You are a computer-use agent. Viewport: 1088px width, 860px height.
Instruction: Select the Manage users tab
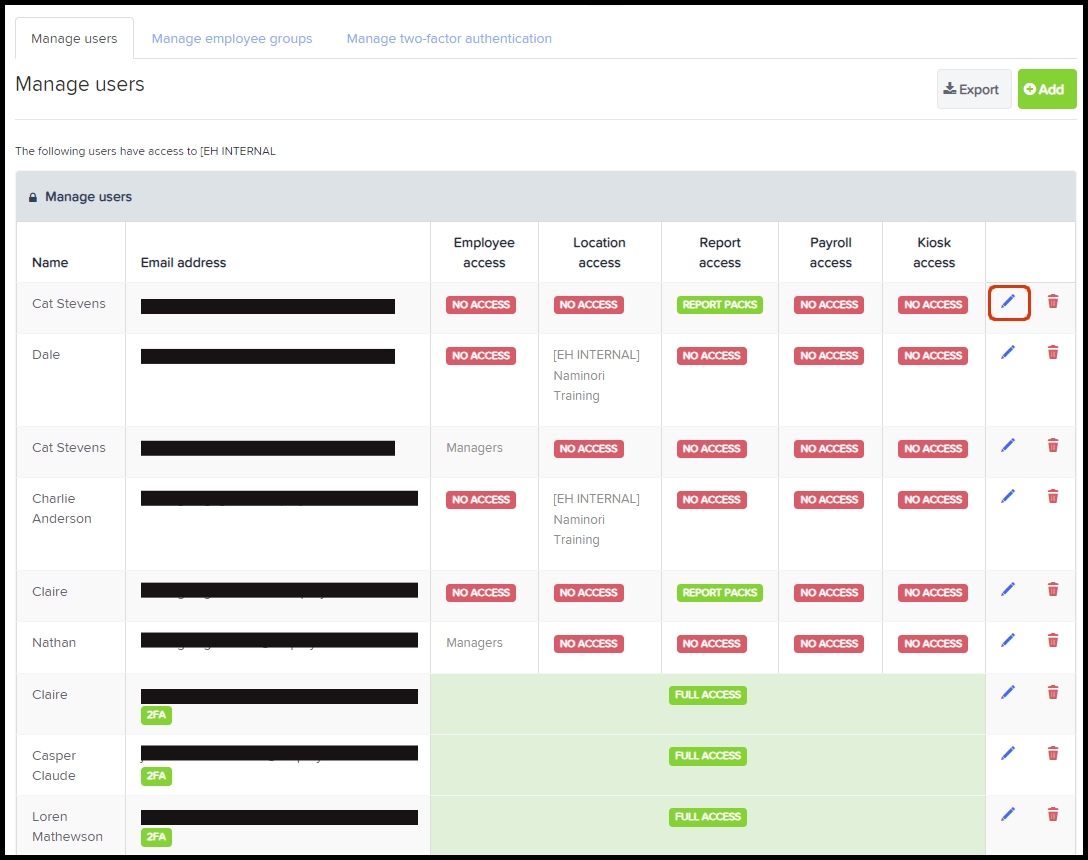74,39
